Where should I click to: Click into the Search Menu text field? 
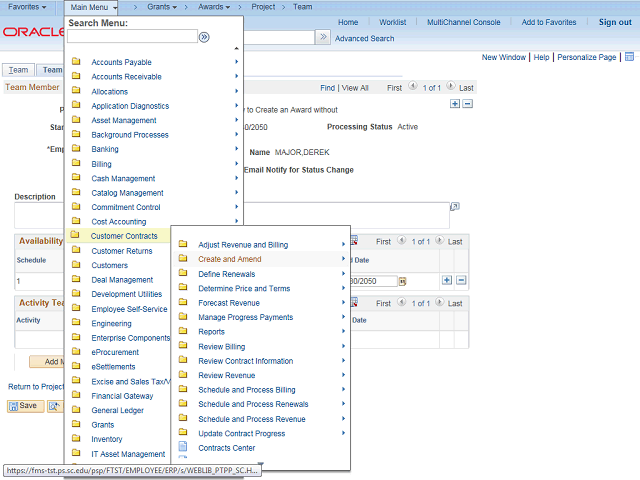point(132,37)
